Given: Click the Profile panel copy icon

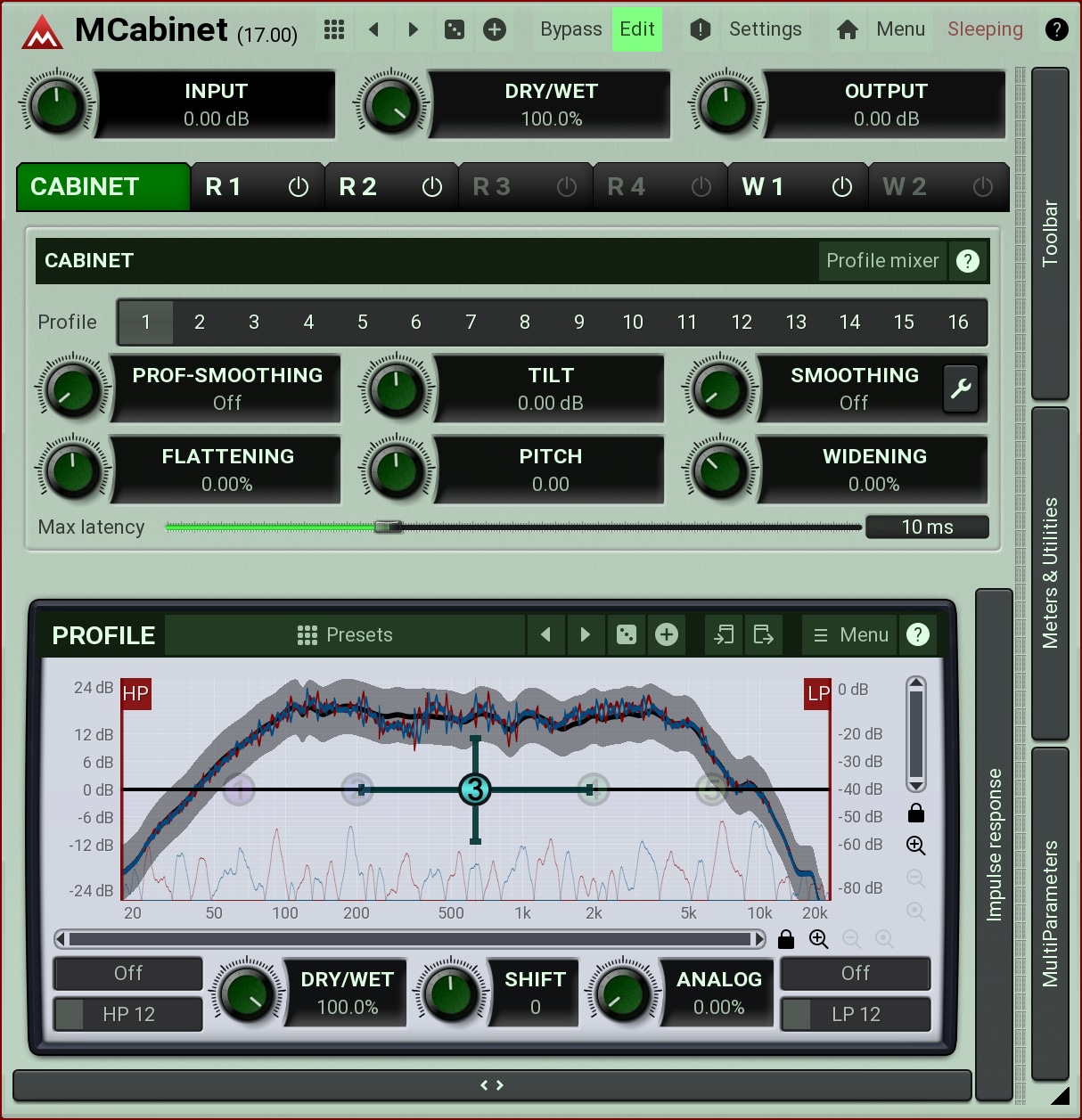Looking at the screenshot, I should (724, 634).
